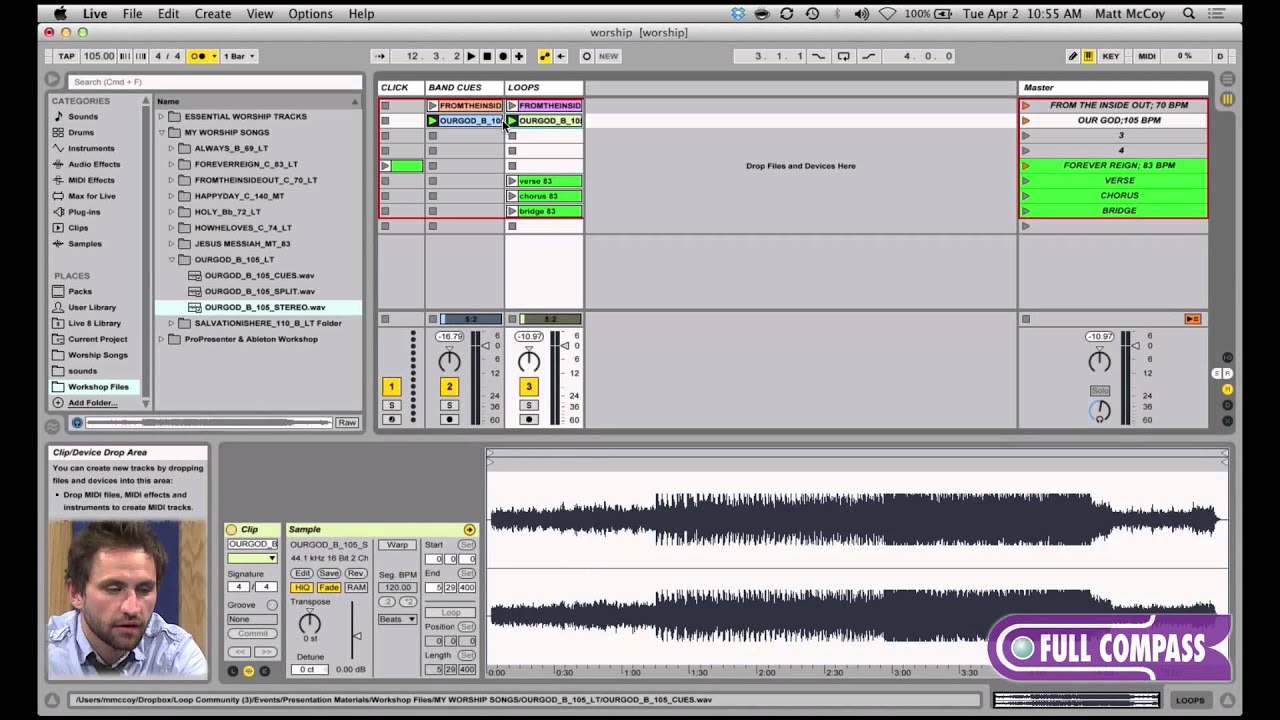The image size is (1280, 720).
Task: Click the transport Record button
Action: tap(503, 56)
